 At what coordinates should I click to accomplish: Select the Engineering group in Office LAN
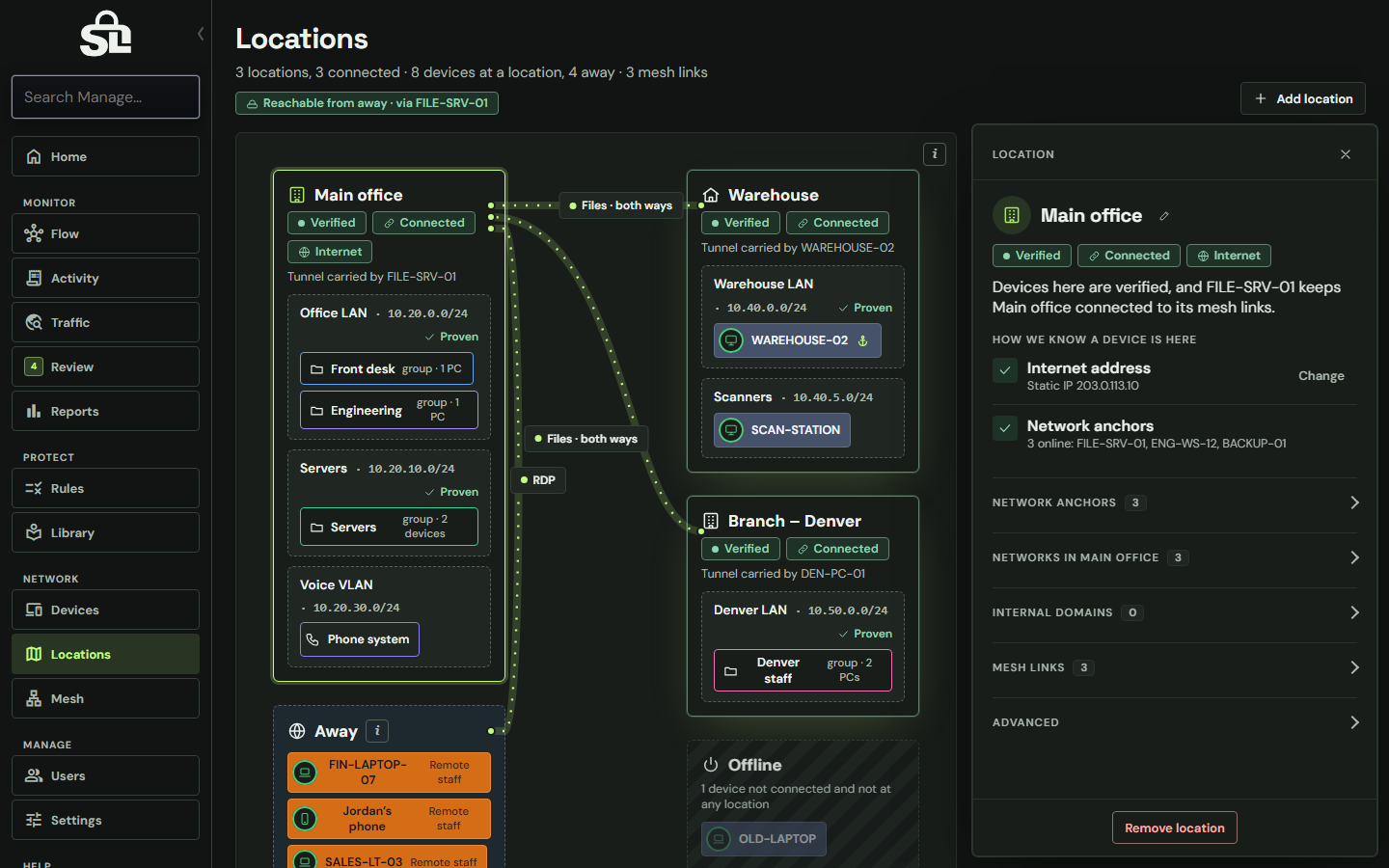389,410
